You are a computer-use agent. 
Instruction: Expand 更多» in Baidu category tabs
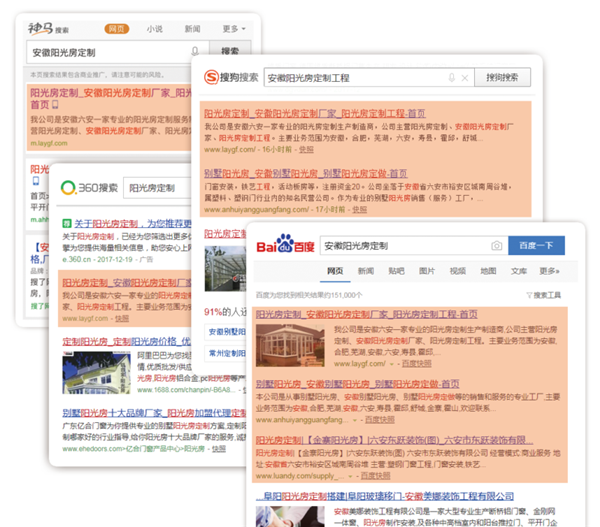click(549, 271)
